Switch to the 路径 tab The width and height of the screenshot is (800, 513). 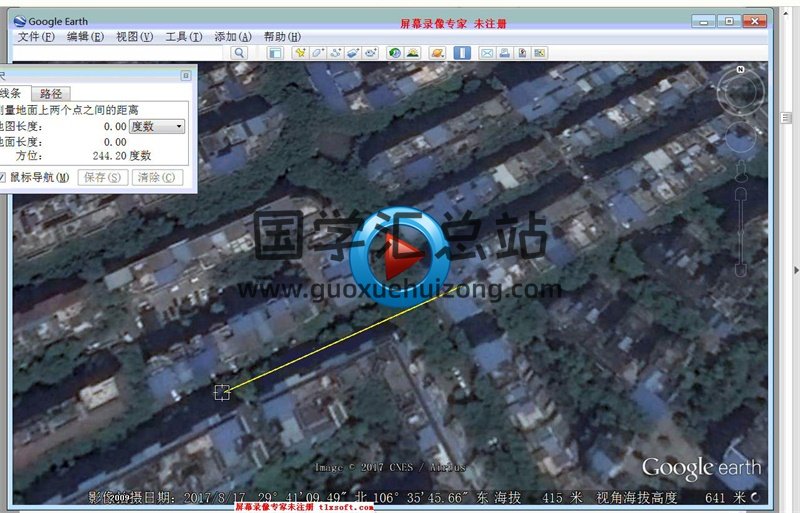tap(50, 93)
